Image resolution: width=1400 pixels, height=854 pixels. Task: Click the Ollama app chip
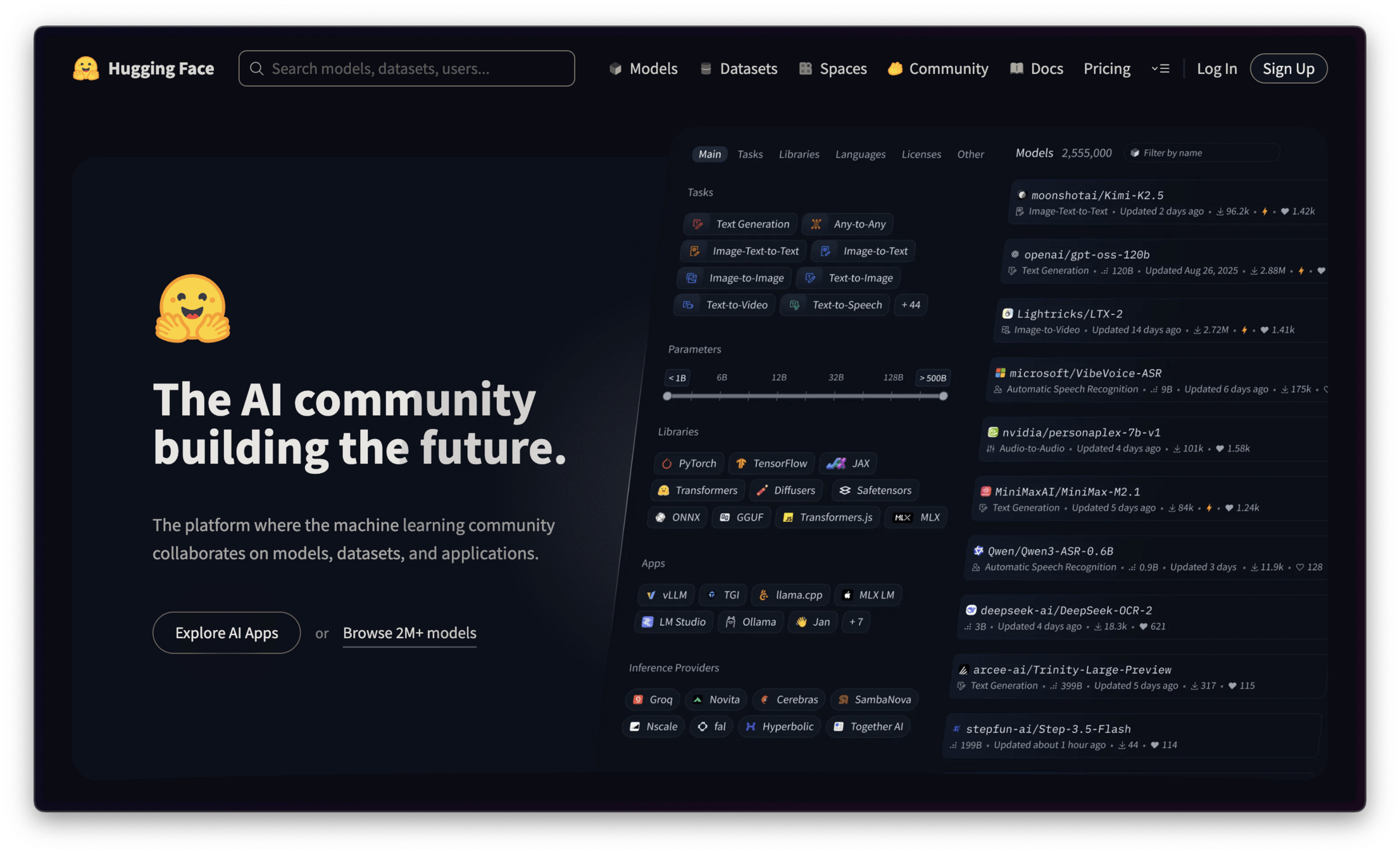751,622
